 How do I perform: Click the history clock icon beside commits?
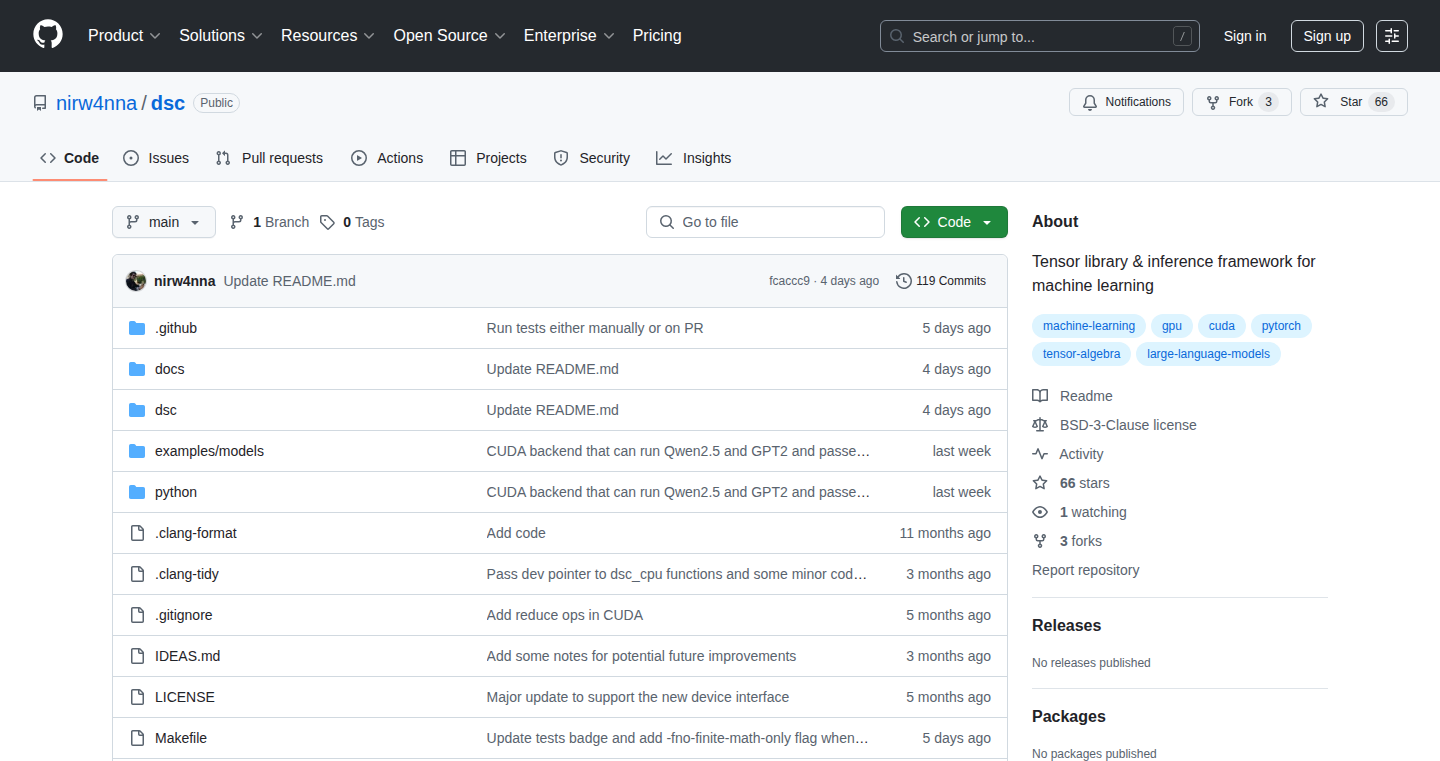click(x=904, y=281)
